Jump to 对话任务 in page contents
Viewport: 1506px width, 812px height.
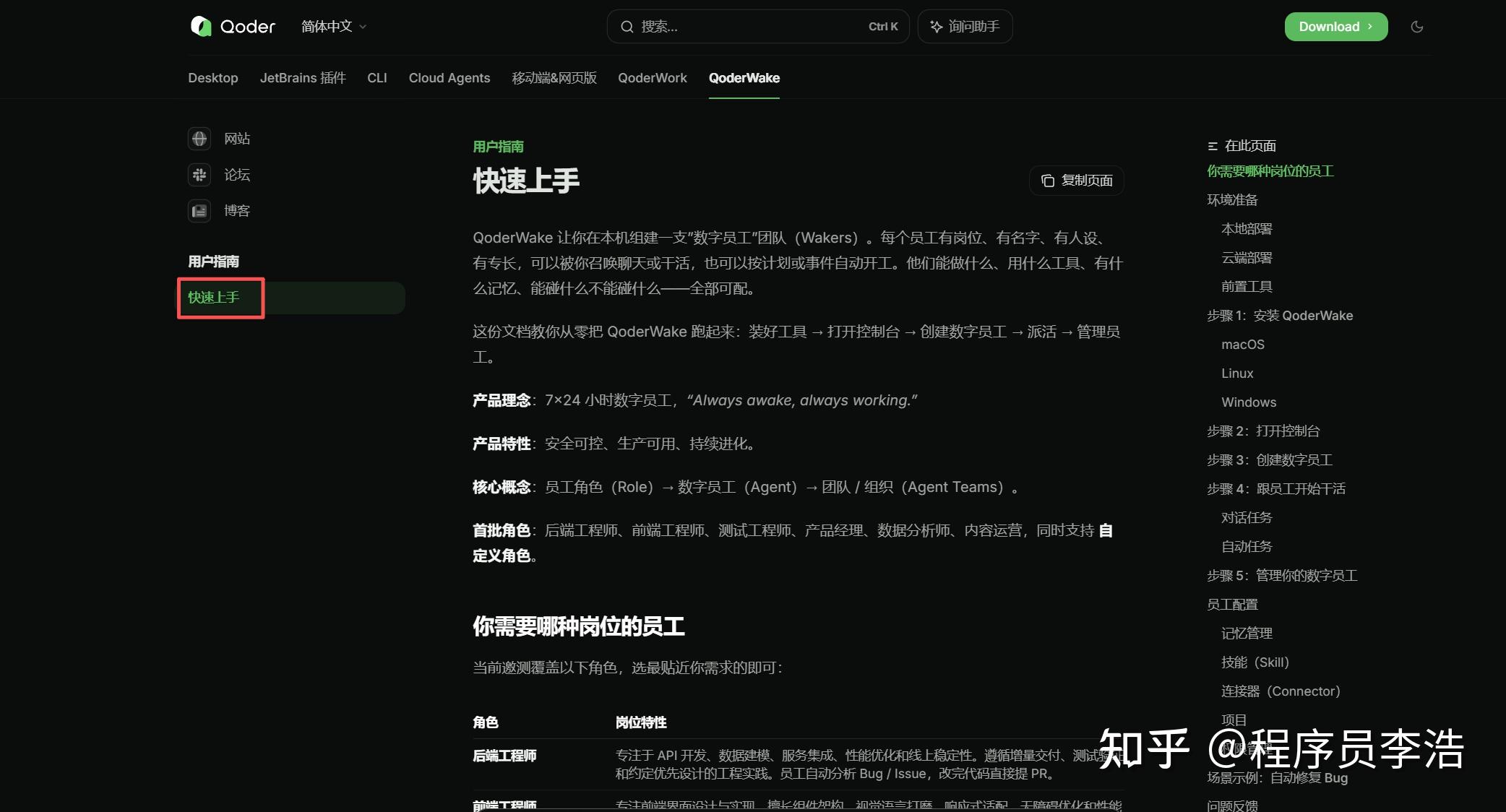pyautogui.click(x=1247, y=518)
